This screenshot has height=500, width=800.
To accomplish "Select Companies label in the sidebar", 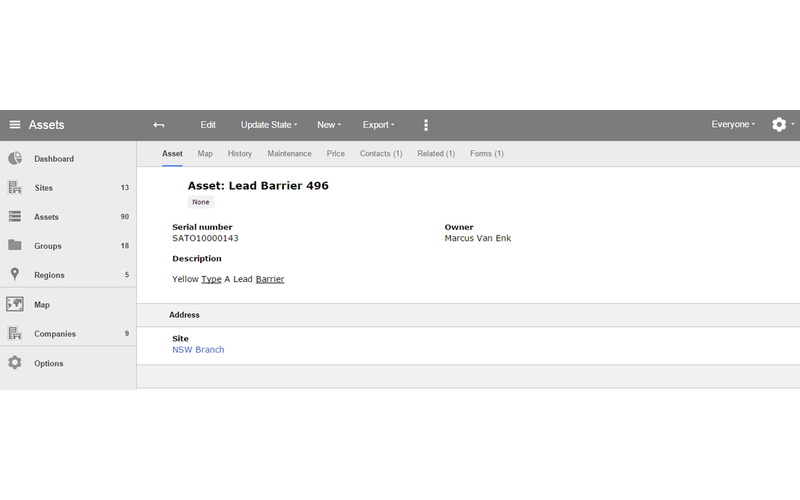I will coord(55,334).
